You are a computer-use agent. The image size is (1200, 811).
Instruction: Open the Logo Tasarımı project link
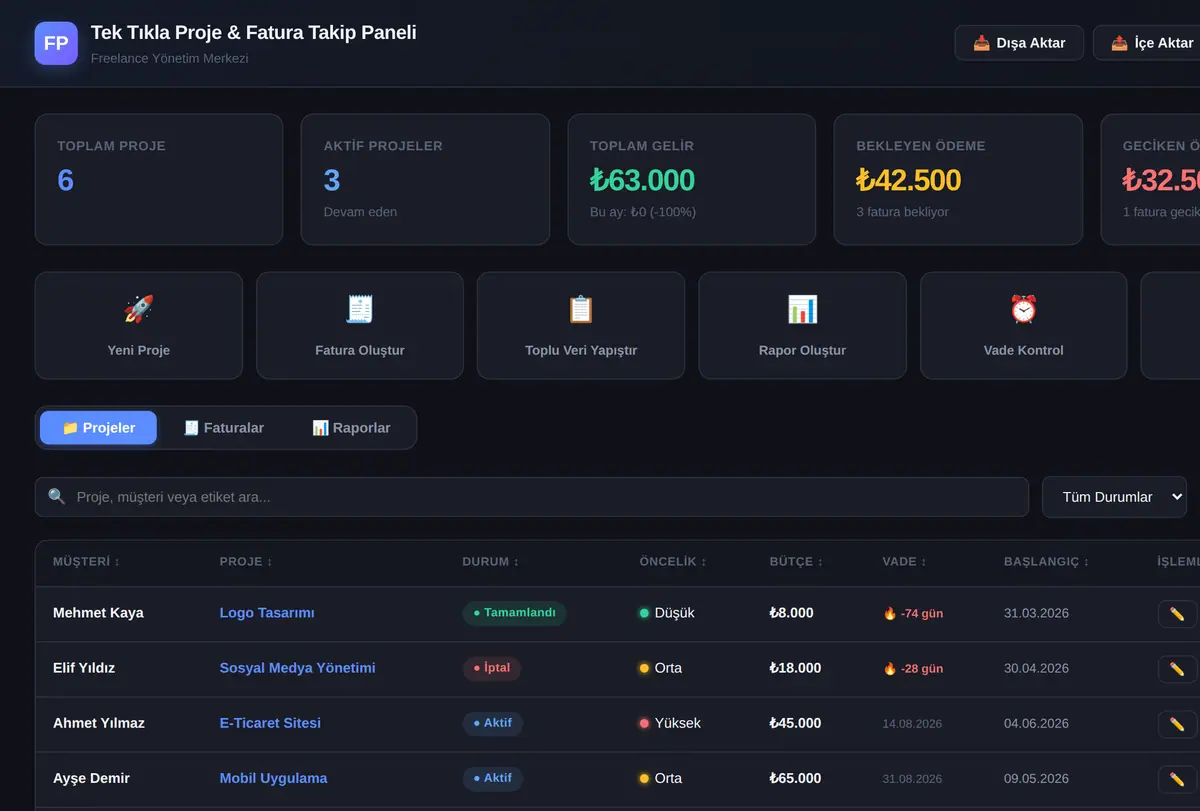tap(267, 613)
